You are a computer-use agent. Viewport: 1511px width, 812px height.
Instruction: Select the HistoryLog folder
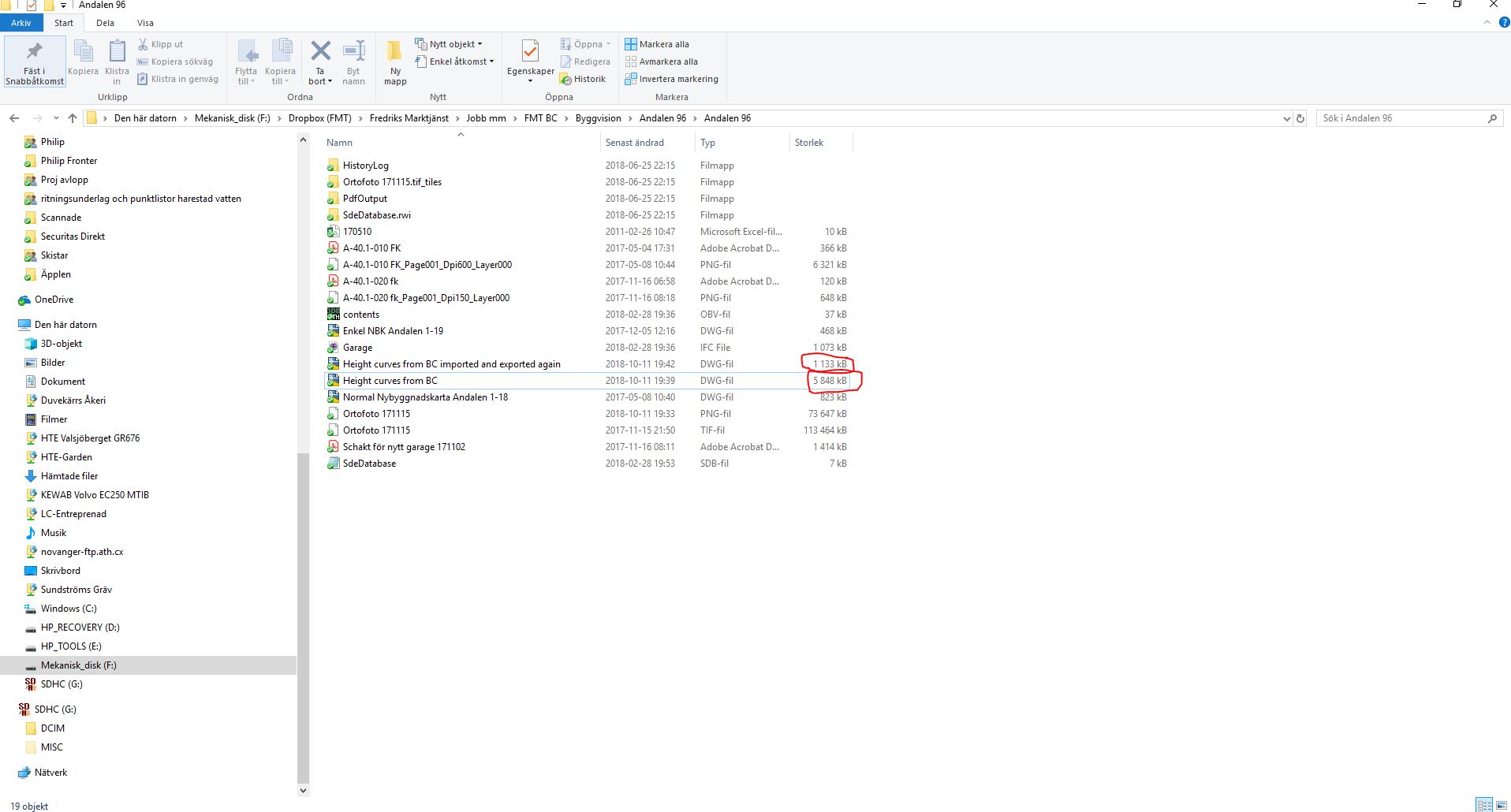click(587, 166)
